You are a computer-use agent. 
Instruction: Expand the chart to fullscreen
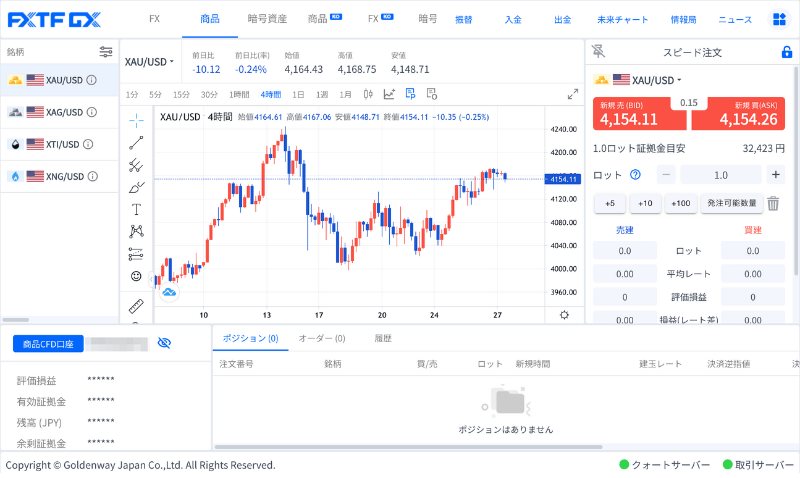[573, 94]
